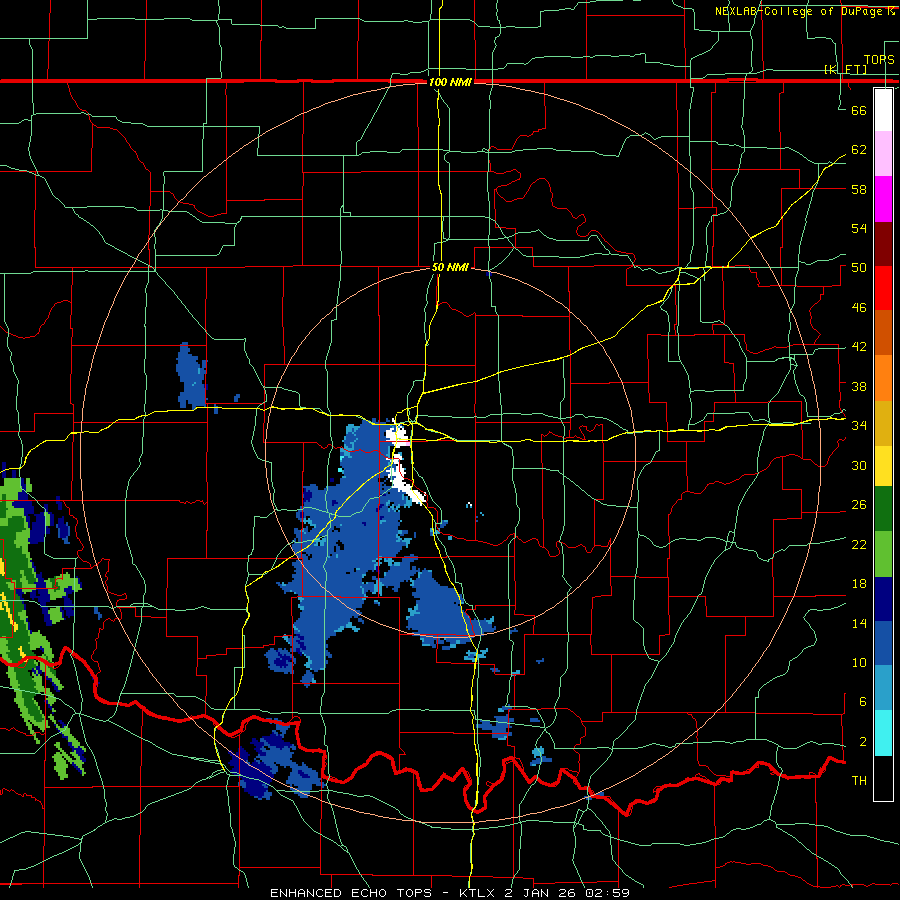900x900 pixels.
Task: Click the "100 NMI" range ring label
Action: click(450, 82)
